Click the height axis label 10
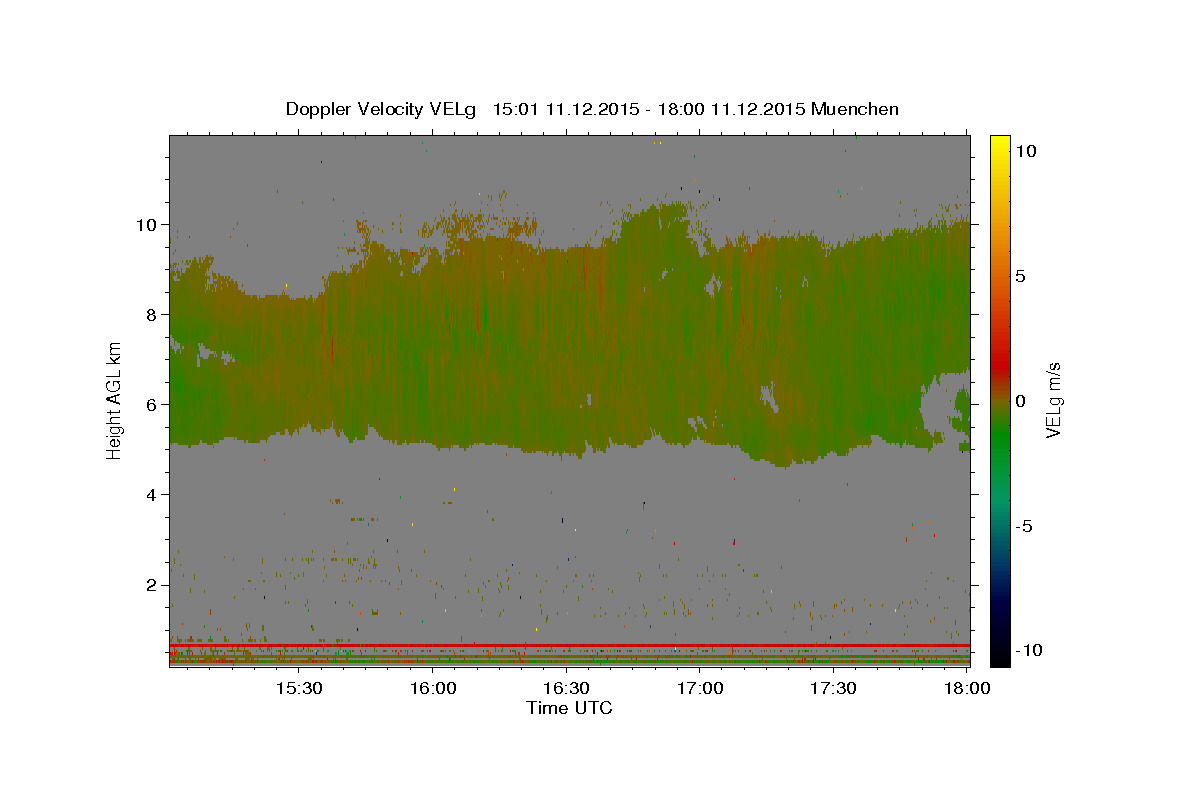This screenshot has width=1200, height=800. click(148, 224)
